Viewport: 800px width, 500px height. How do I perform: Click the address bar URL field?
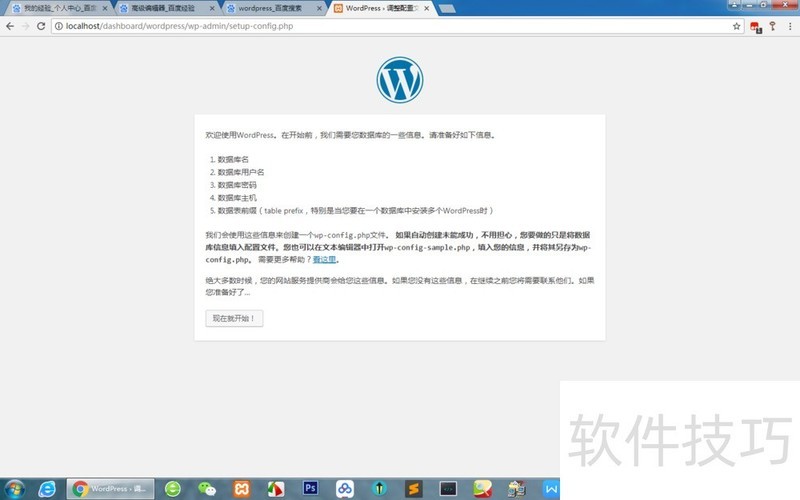pyautogui.click(x=398, y=26)
